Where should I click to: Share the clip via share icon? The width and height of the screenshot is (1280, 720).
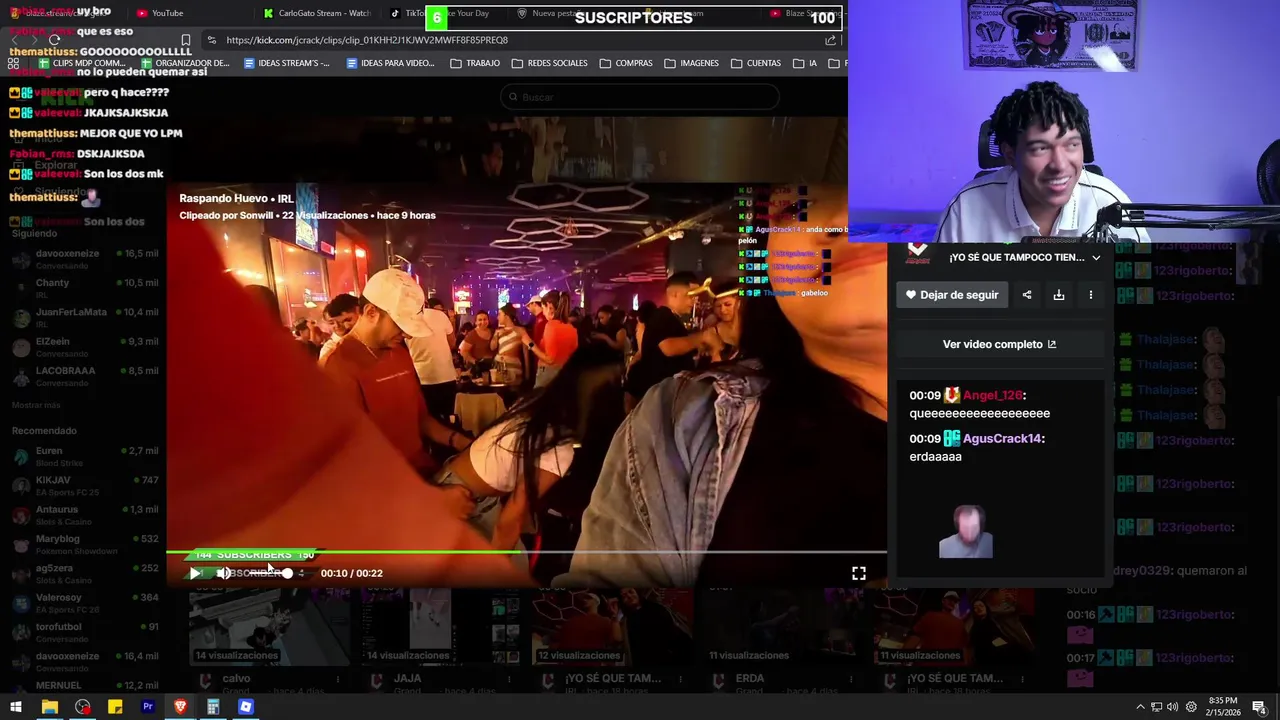1027,295
